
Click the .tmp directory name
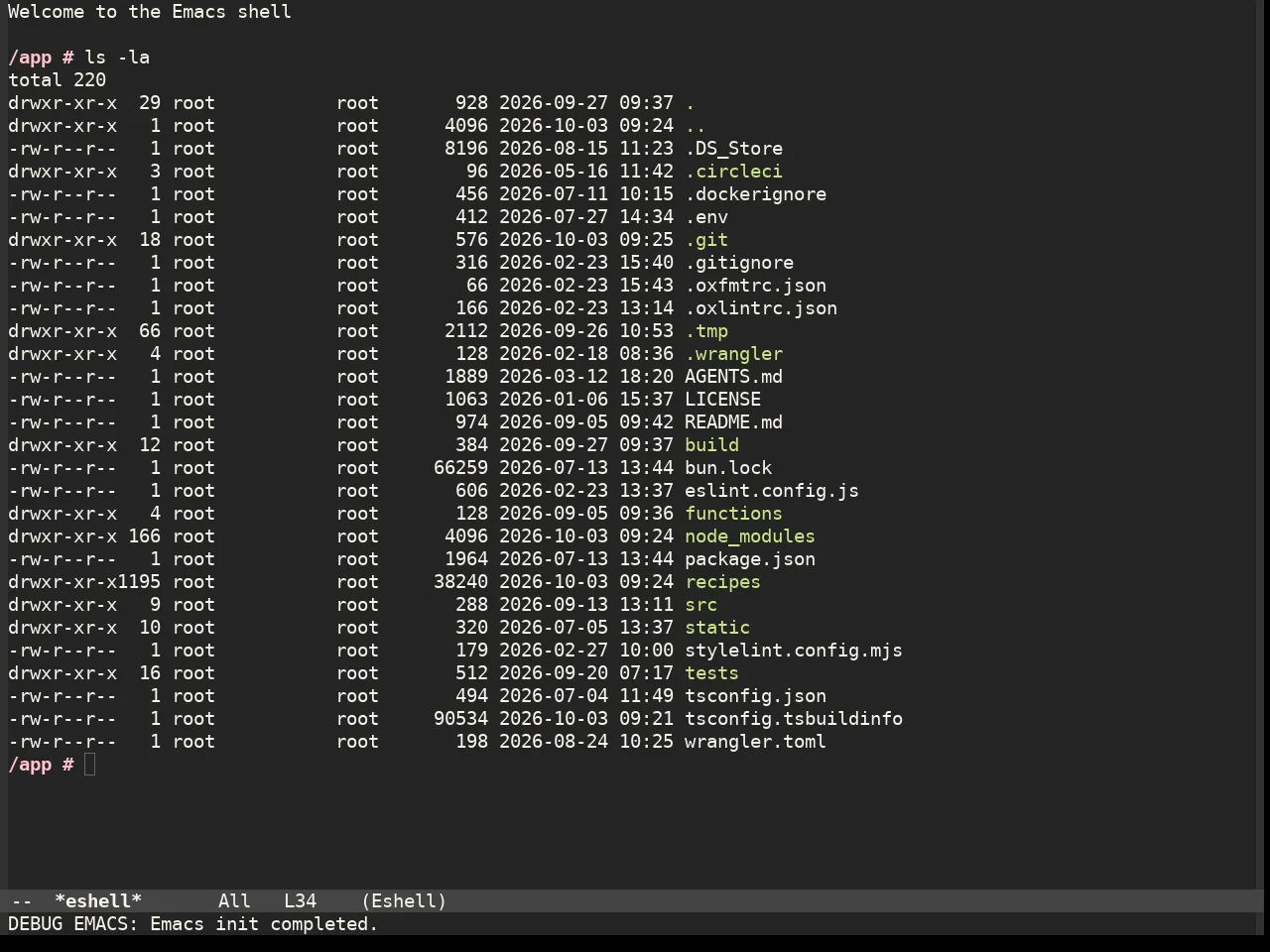pos(706,331)
